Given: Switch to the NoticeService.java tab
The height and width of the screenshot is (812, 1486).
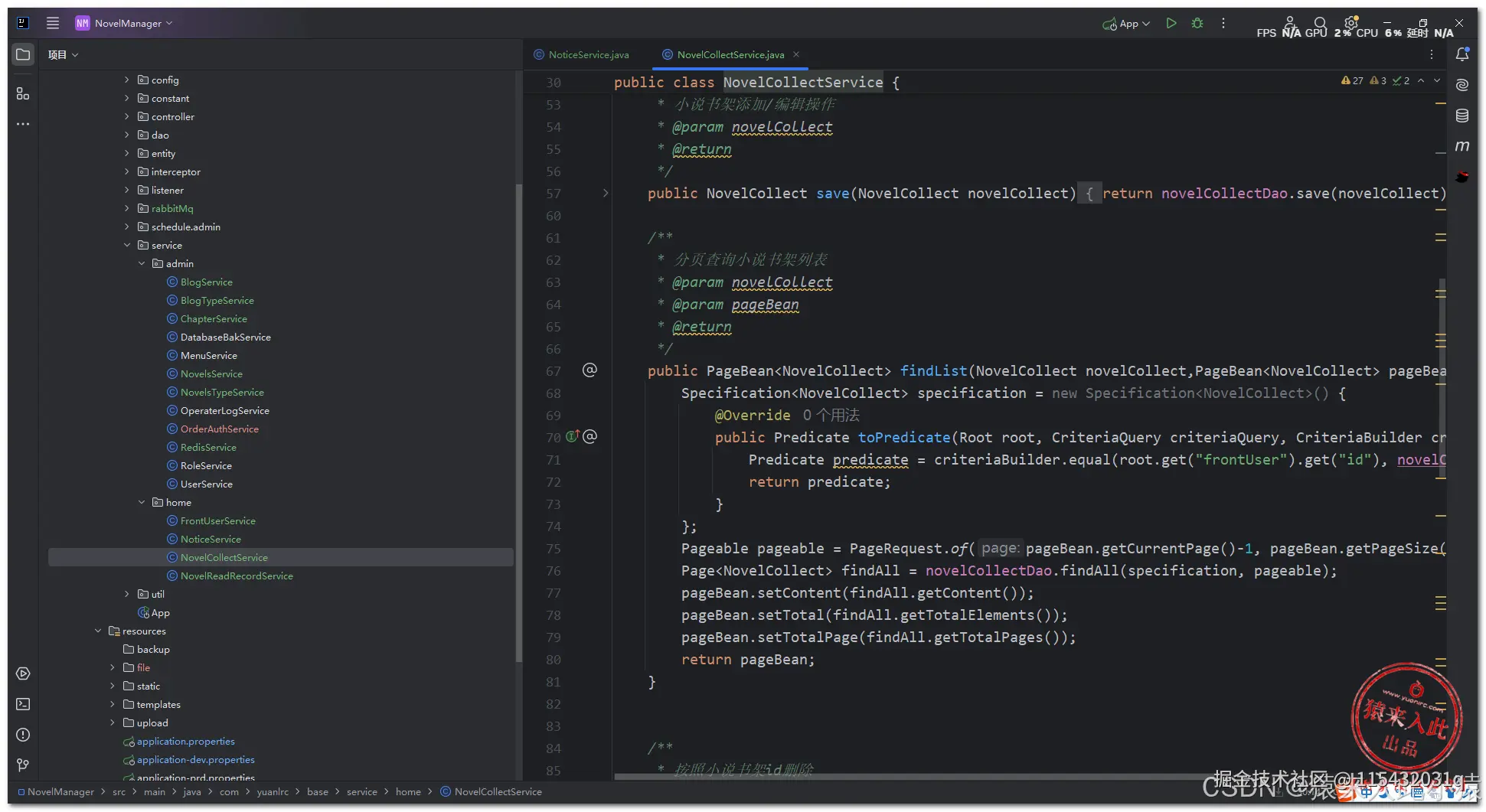Looking at the screenshot, I should (x=581, y=54).
